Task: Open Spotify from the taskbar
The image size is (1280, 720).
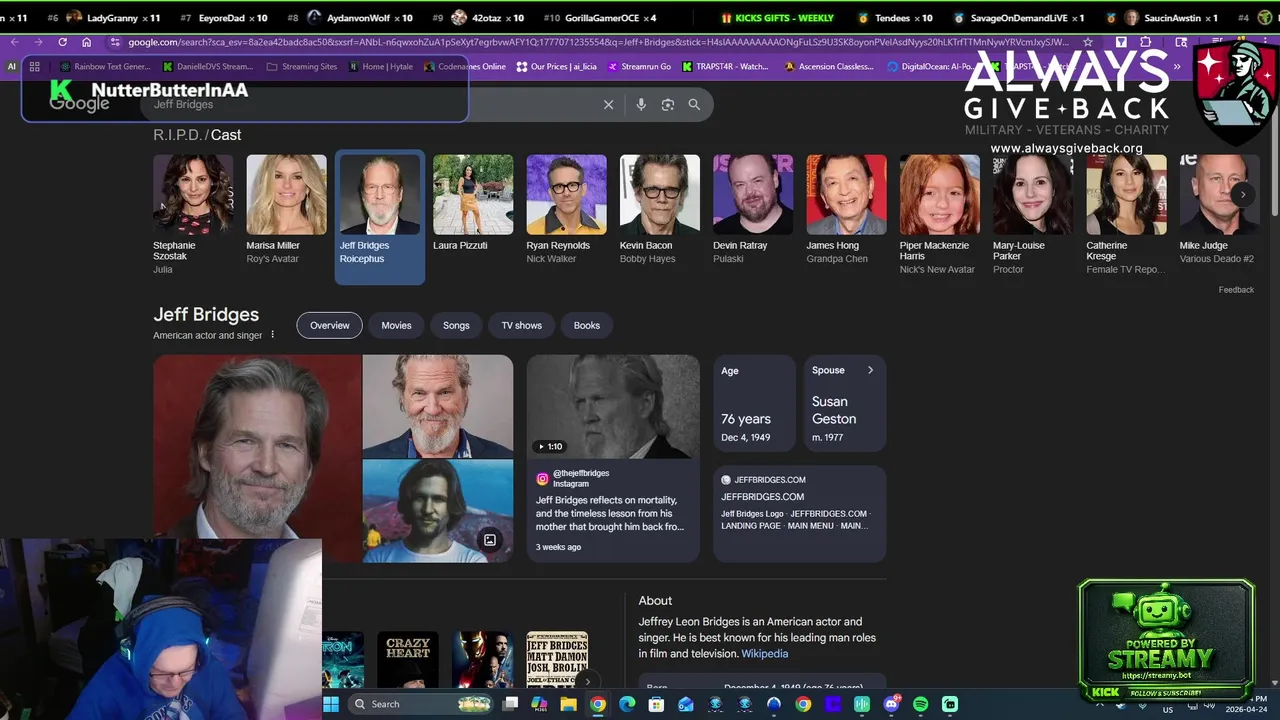Action: (x=920, y=704)
